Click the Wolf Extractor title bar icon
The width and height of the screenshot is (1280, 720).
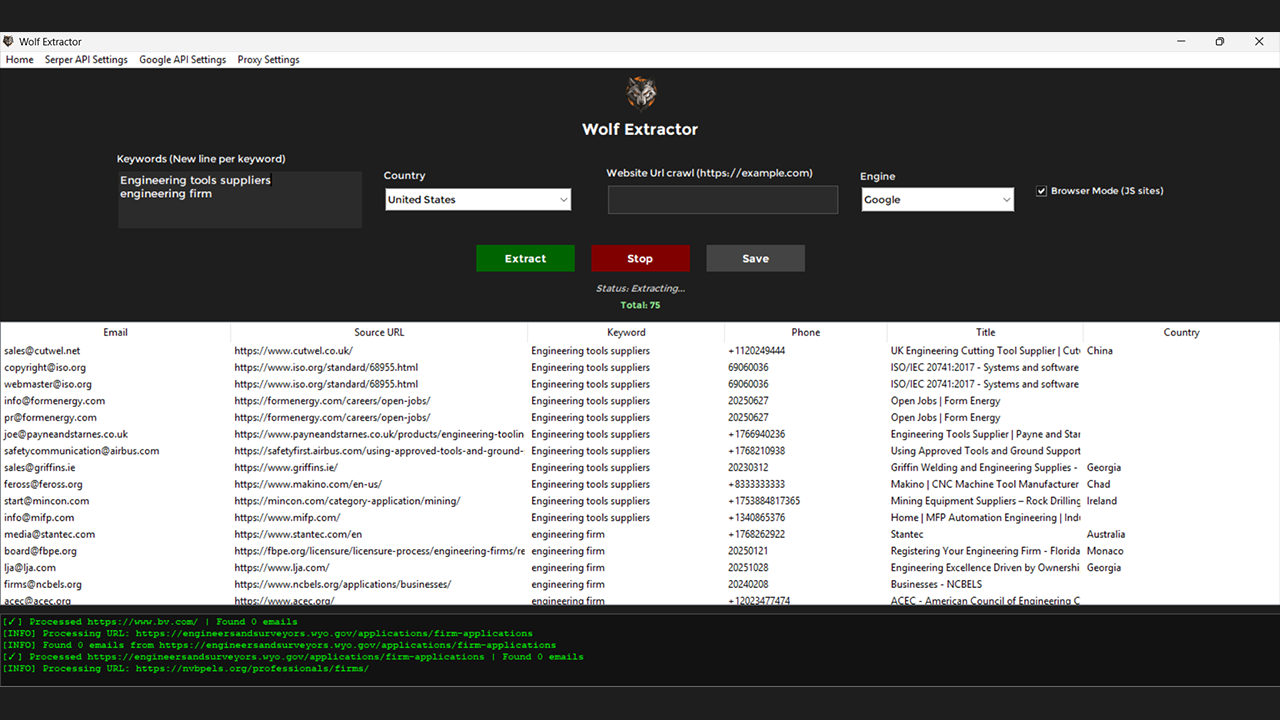coord(8,42)
